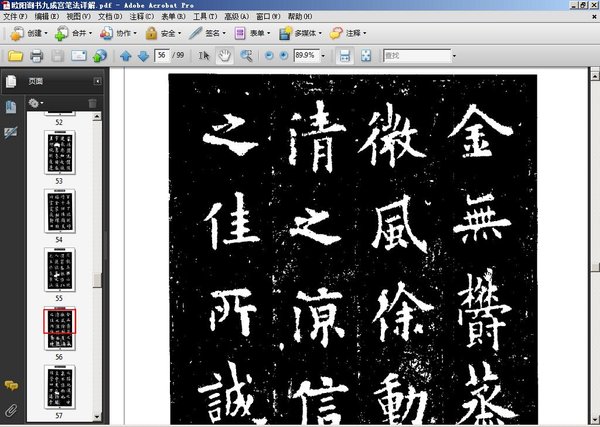
Task: Select page 55 thumbnail
Action: click(x=60, y=270)
